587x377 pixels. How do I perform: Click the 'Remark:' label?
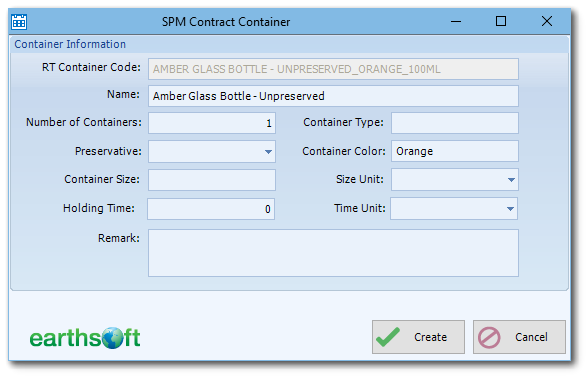coord(119,238)
